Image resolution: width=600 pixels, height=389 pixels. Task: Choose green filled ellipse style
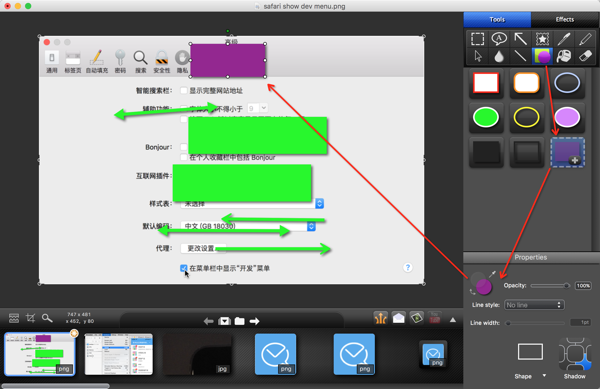pyautogui.click(x=486, y=117)
